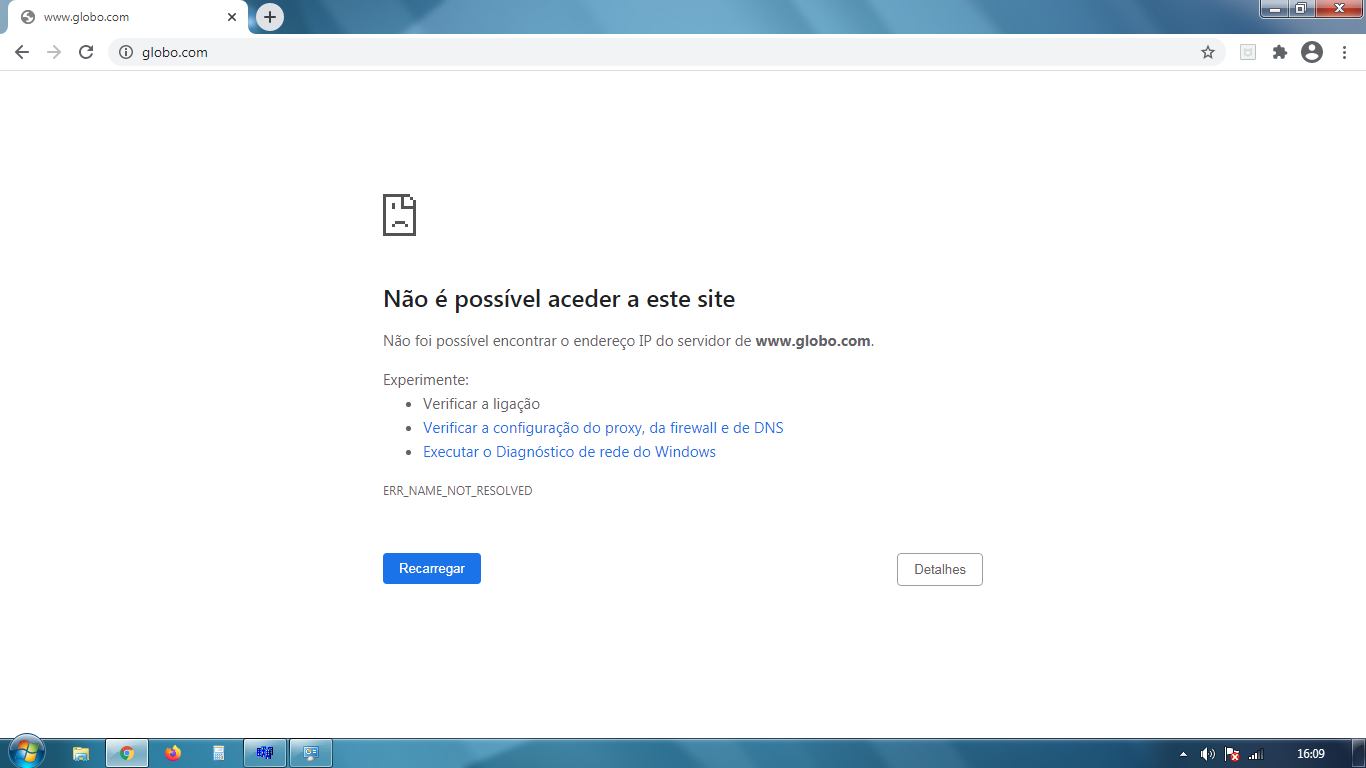Reload the page via toolbar refresh icon
Viewport: 1366px width, 768px height.
(x=86, y=52)
